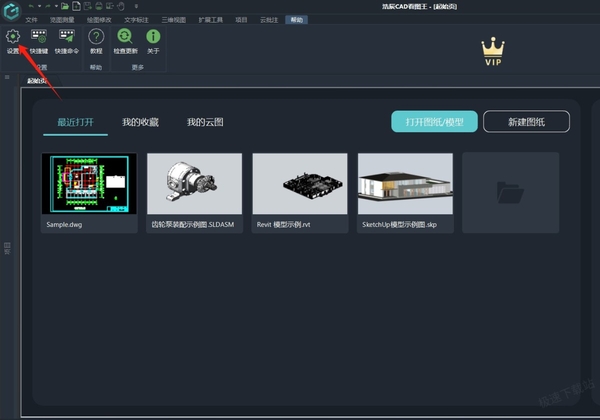Select the 帮助 ribbon tab
600x420 pixels.
(297, 20)
